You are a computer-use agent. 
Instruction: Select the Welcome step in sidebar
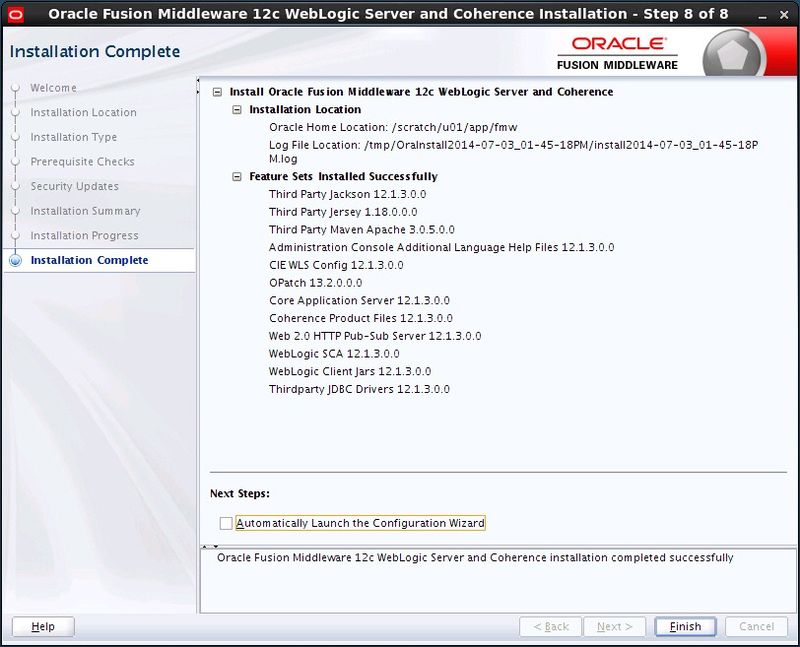tap(54, 88)
